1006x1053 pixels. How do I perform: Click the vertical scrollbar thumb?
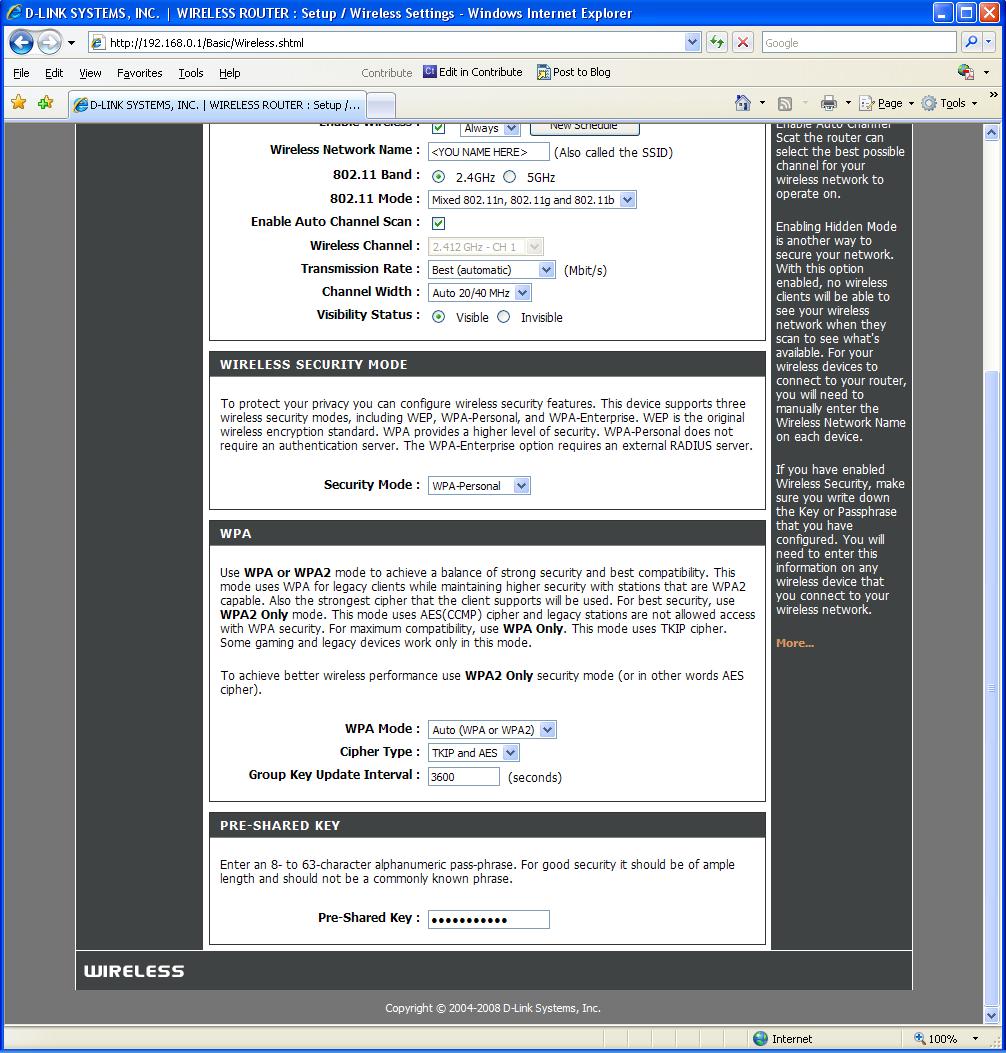point(992,687)
